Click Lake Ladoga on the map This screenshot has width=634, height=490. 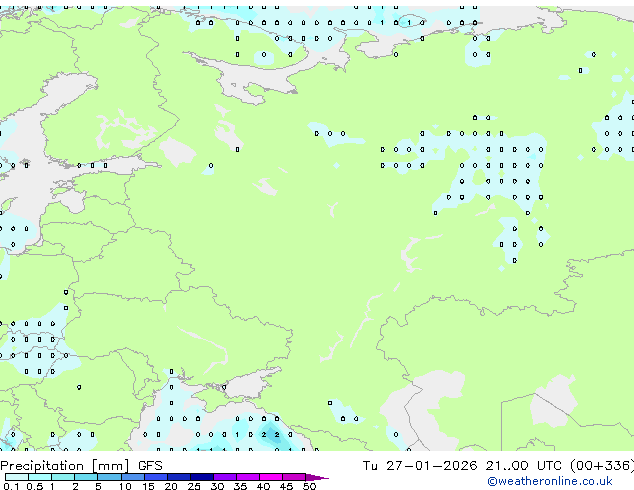coord(178,151)
